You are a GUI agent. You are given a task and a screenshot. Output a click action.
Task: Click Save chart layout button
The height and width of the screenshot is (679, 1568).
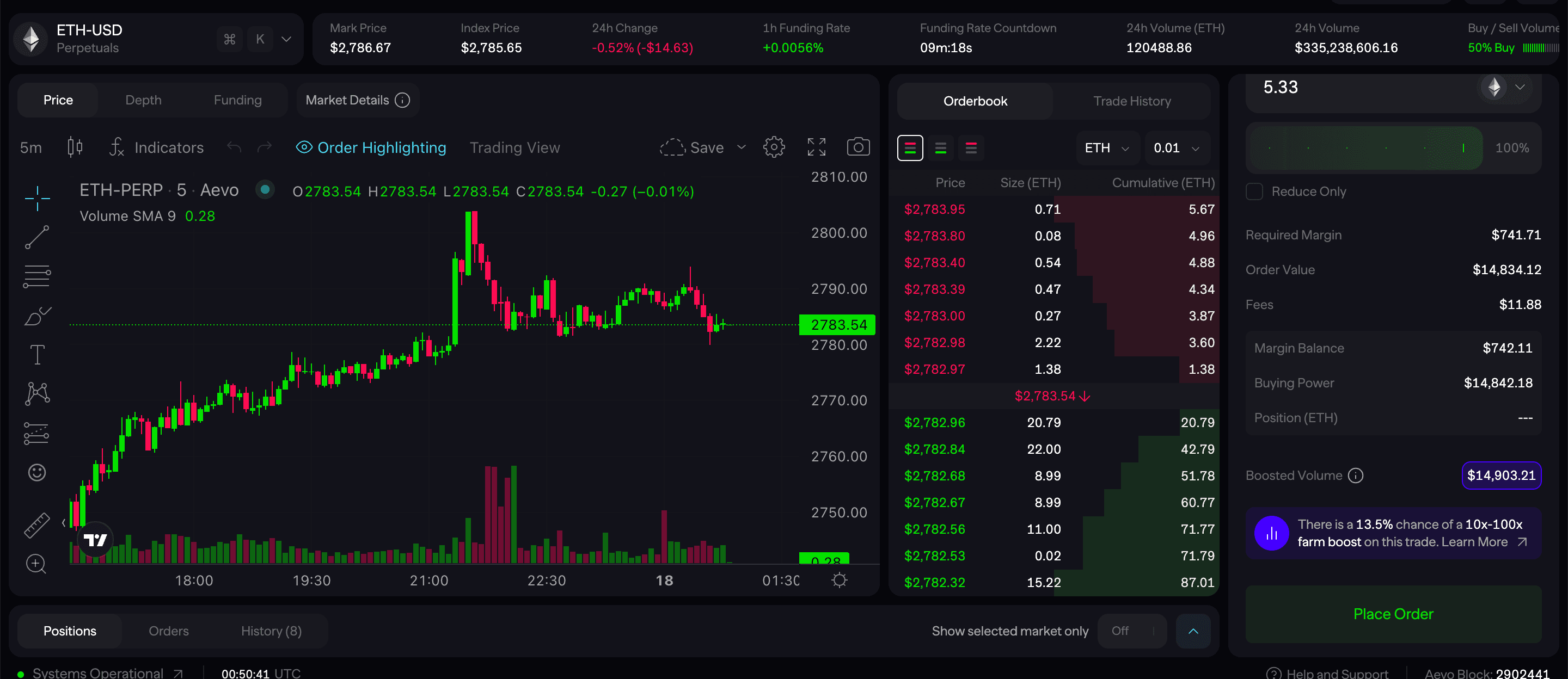click(x=692, y=147)
